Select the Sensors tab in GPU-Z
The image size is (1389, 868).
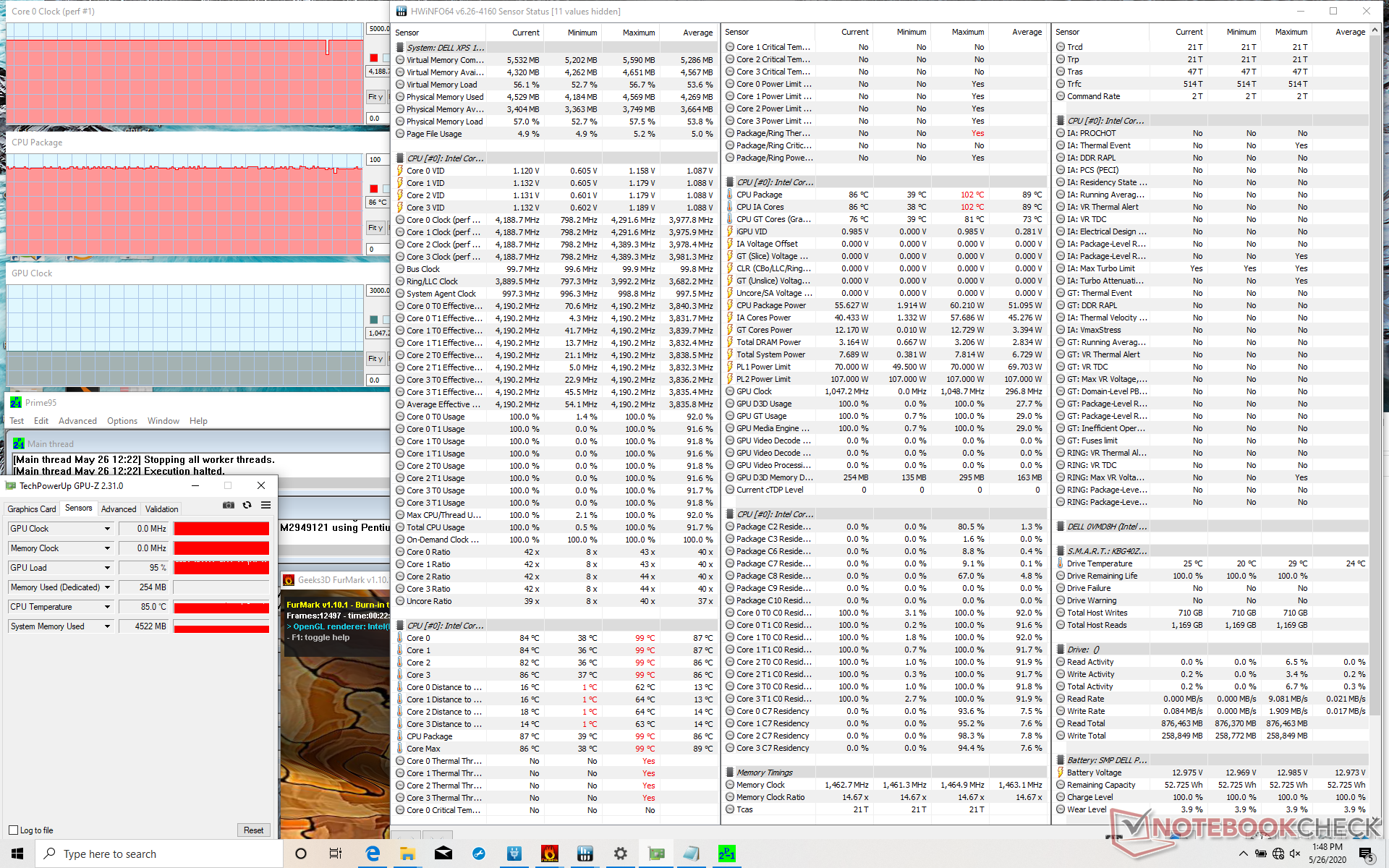[x=78, y=508]
